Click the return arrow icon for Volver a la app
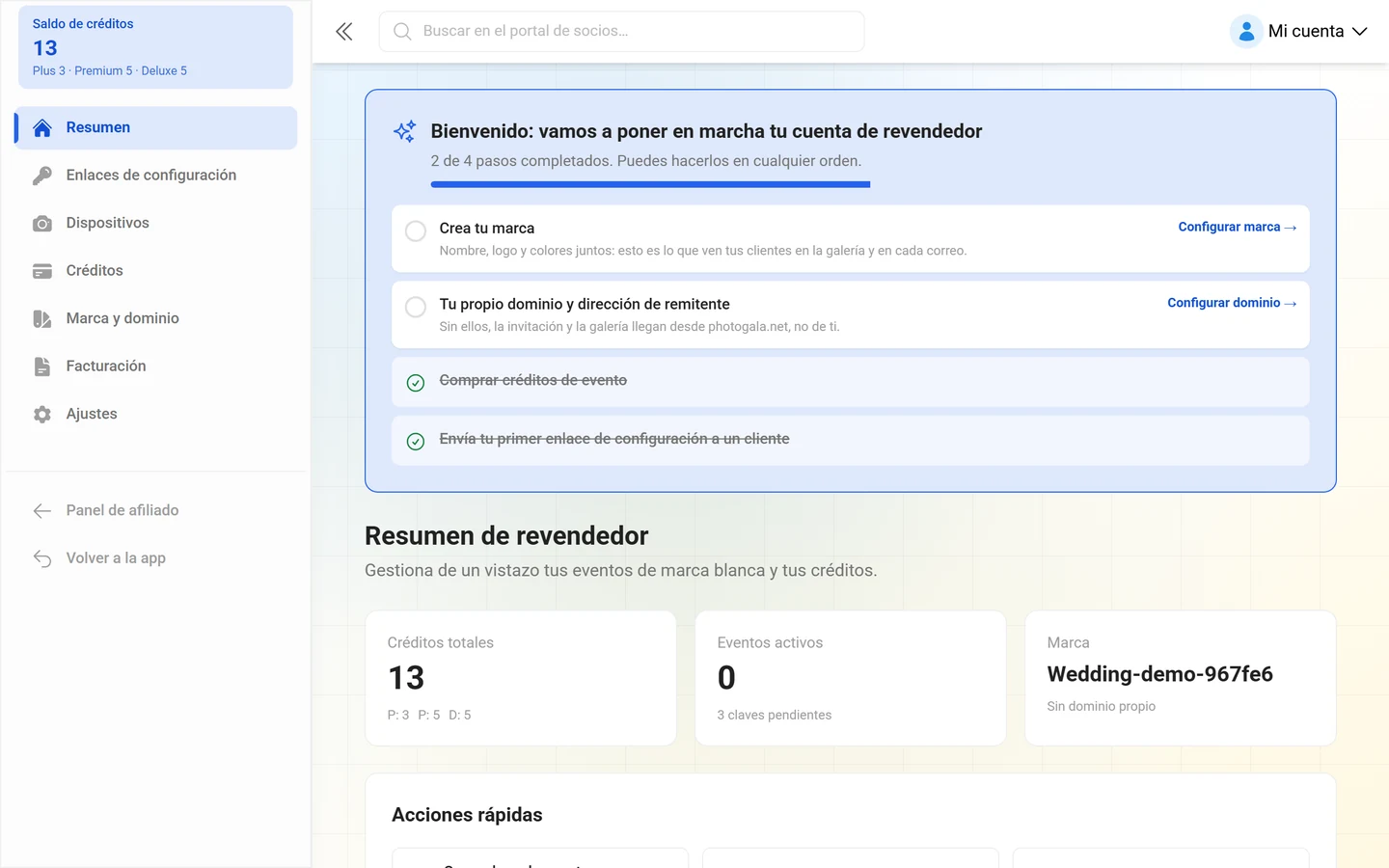This screenshot has height=868, width=1389. tap(42, 558)
